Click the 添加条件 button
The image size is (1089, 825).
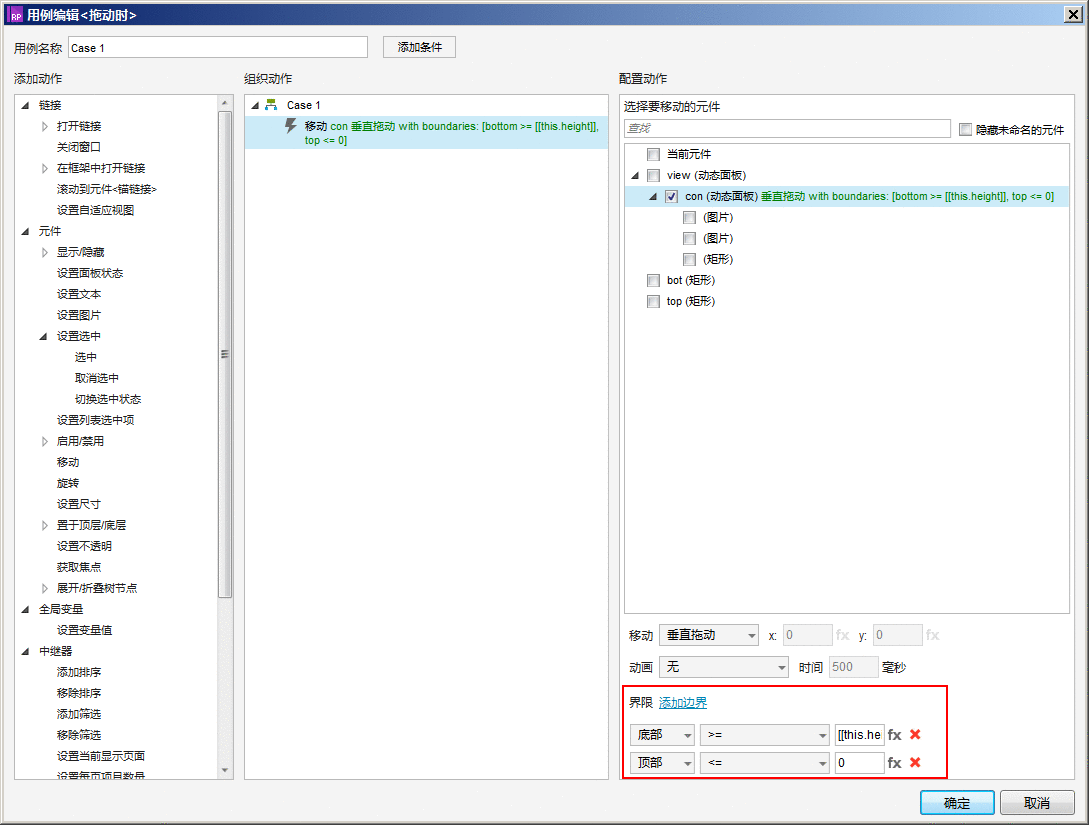tap(419, 47)
